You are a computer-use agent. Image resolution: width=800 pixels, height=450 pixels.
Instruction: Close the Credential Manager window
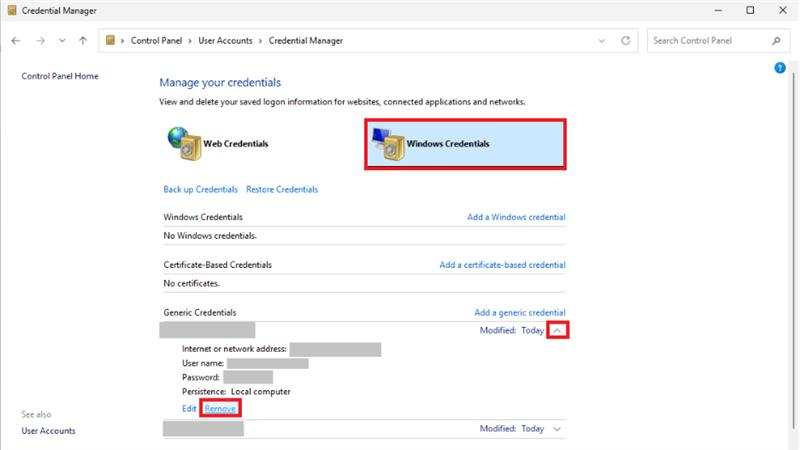pos(783,10)
